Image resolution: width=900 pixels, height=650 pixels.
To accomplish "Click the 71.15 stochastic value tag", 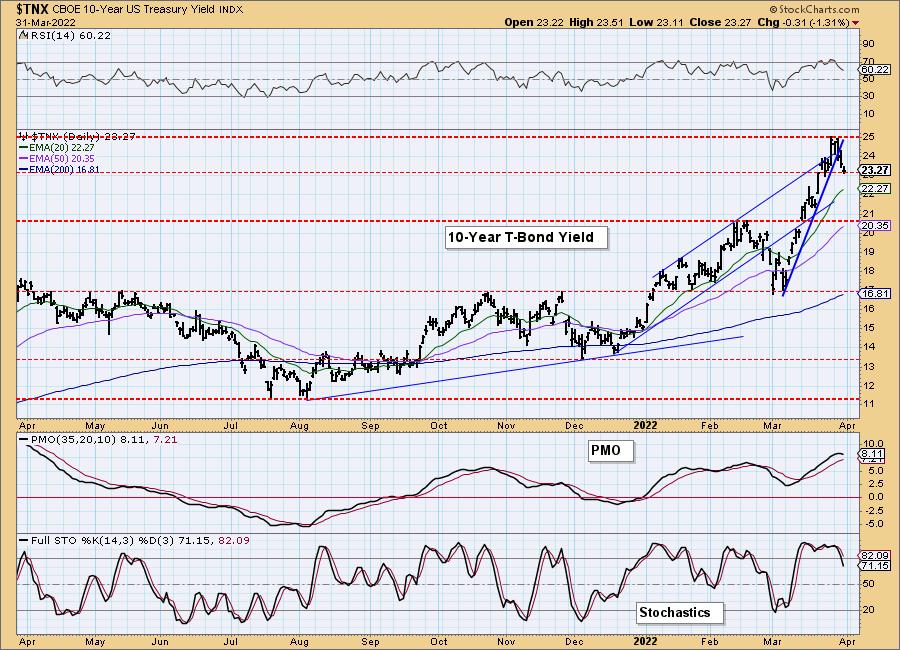I will click(876, 566).
